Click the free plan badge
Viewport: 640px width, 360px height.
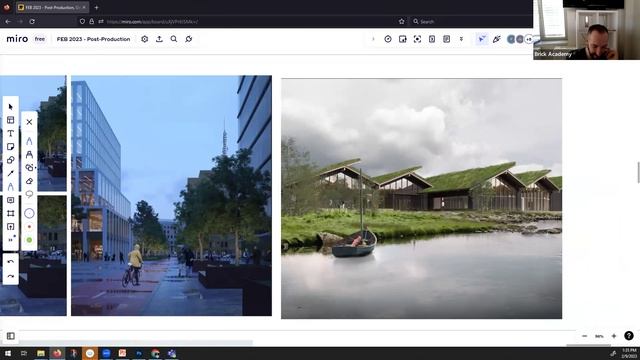coord(40,39)
